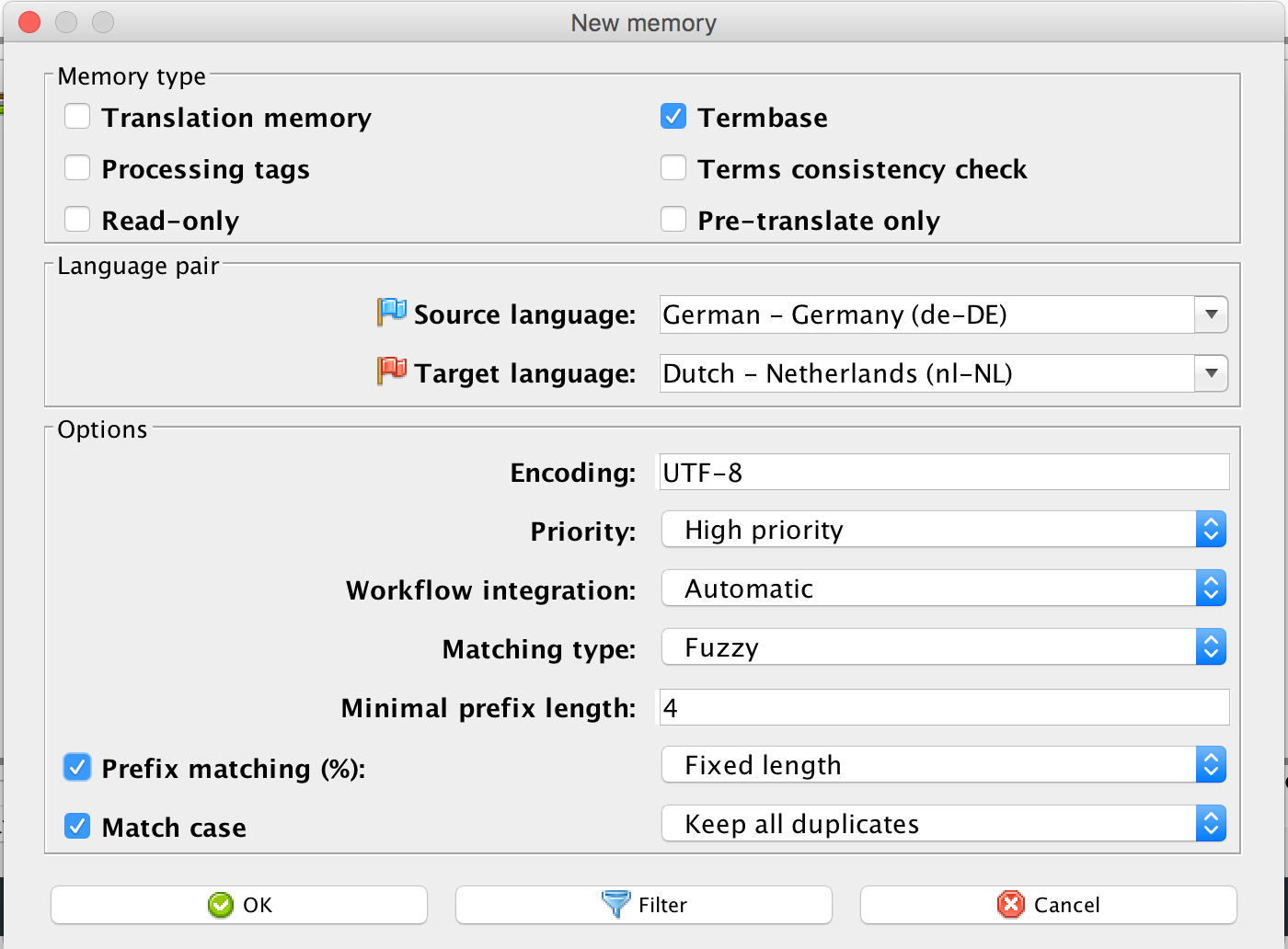Check the Pre-translate only box
The height and width of the screenshot is (949, 1288).
[673, 220]
